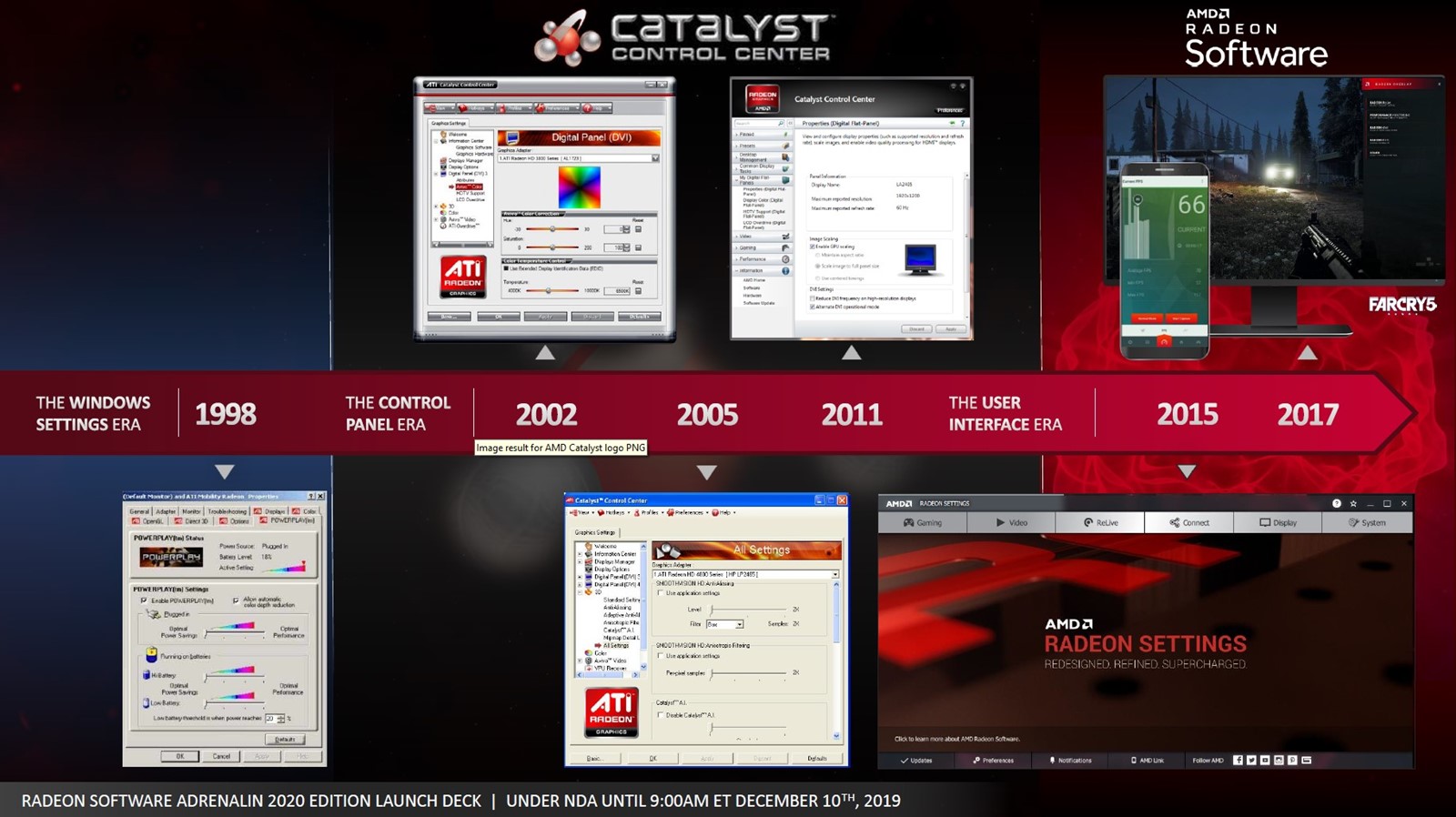Click Defaults in 2005 Catalyst window

(817, 758)
